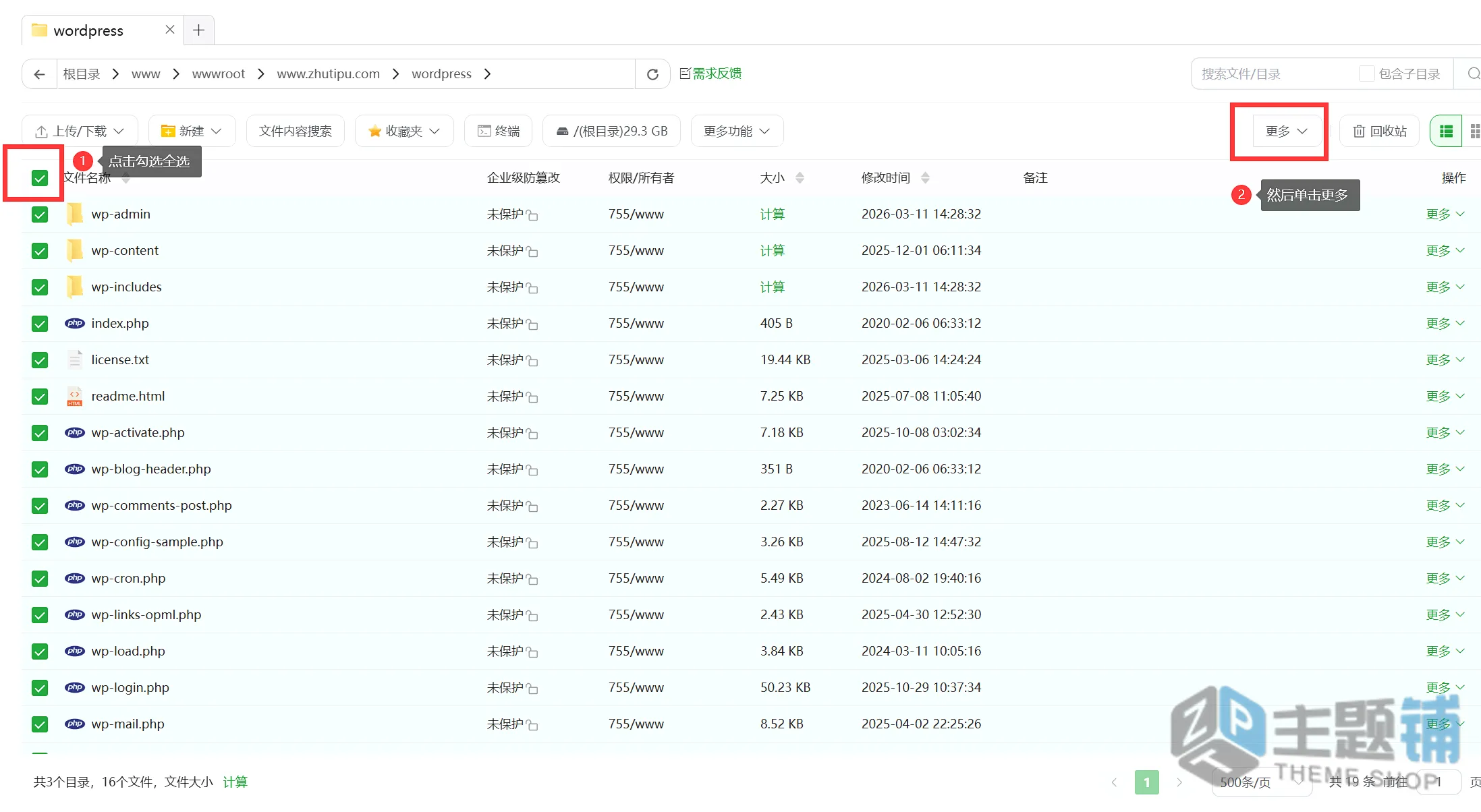This screenshot has height=812, width=1481.
Task: Switch to list view layout
Action: pos(1446,131)
